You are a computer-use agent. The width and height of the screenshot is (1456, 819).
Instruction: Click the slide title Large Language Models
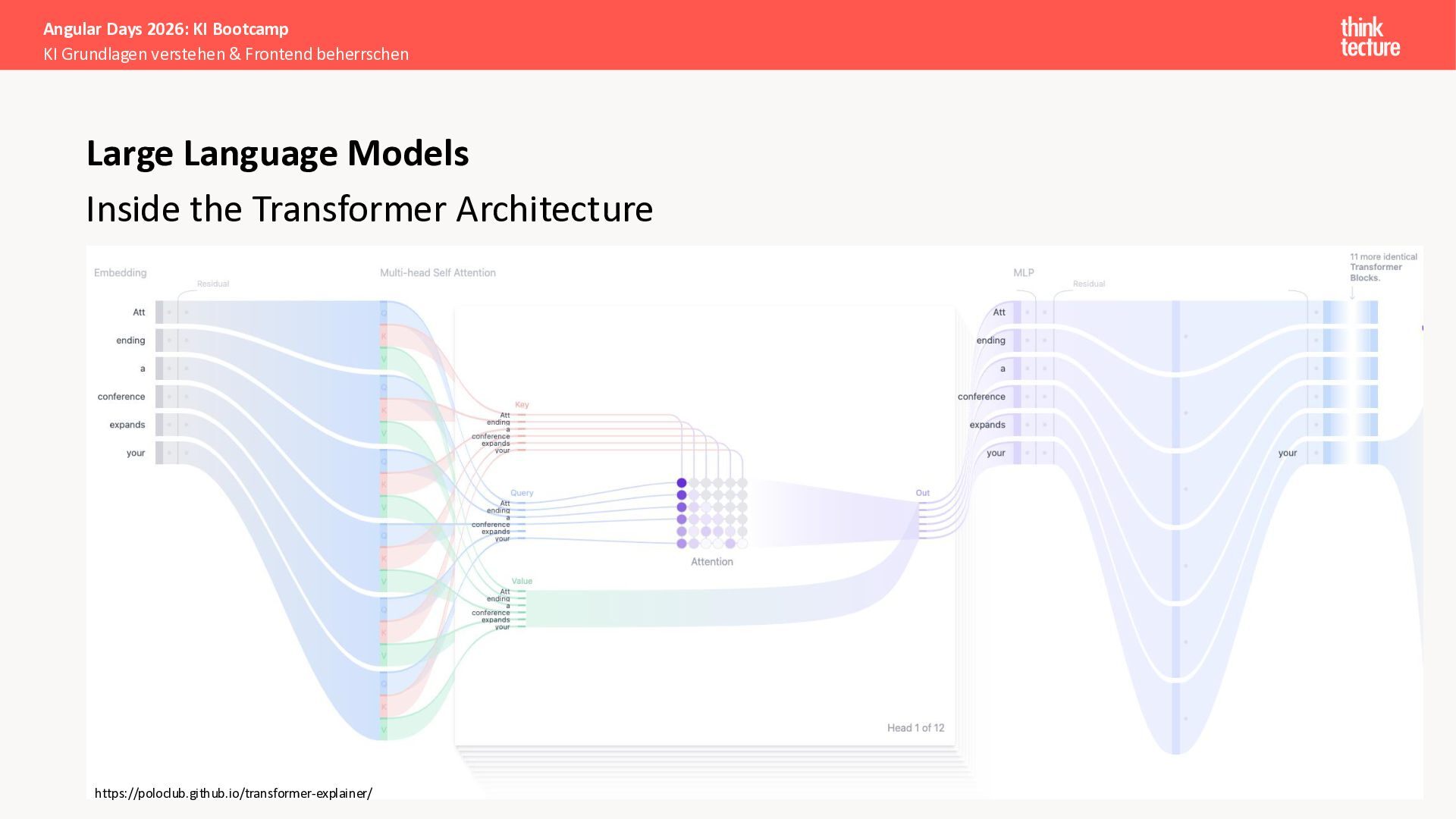pos(278,154)
